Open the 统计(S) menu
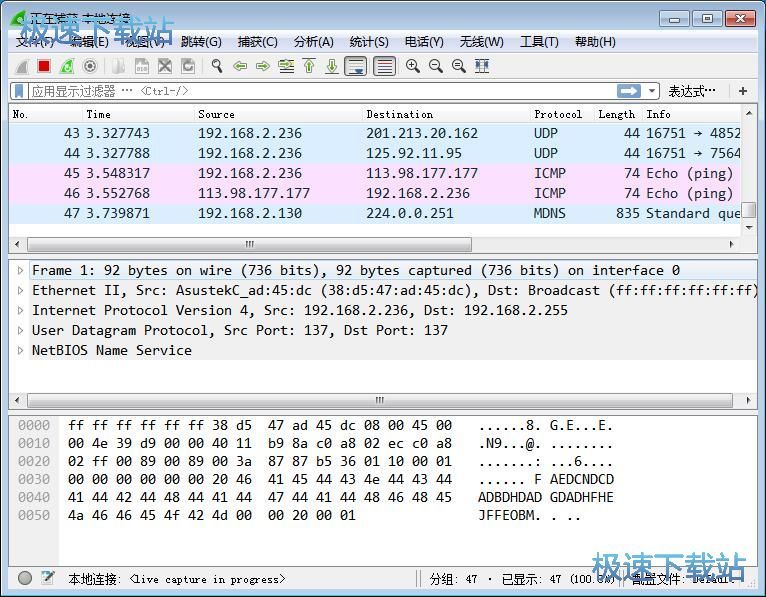766x597 pixels. point(369,42)
